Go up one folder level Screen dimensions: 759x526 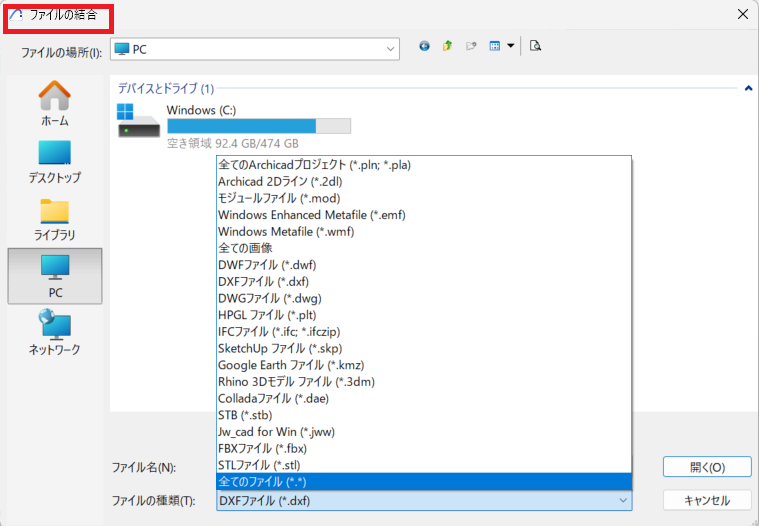point(447,46)
